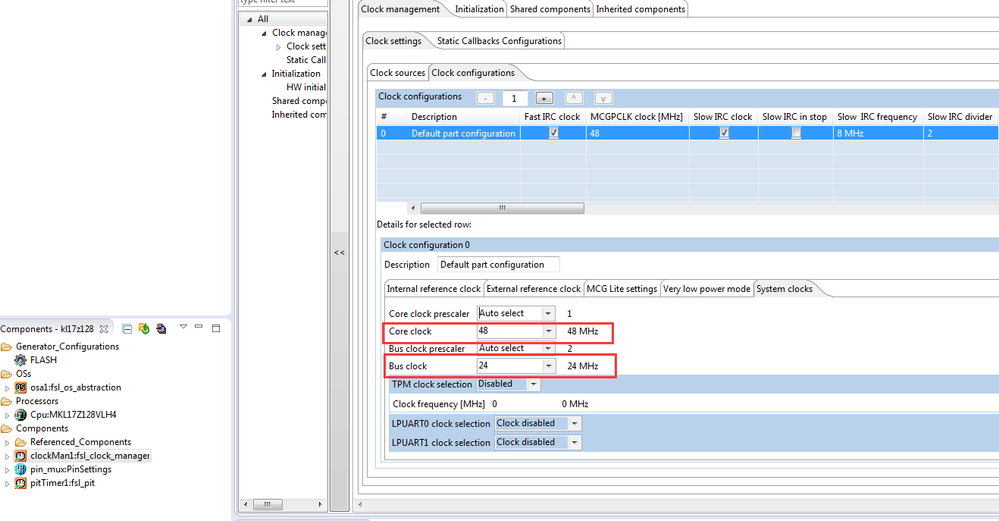
Task: Toggle Slow IRC in stop checkbox
Action: pos(796,133)
